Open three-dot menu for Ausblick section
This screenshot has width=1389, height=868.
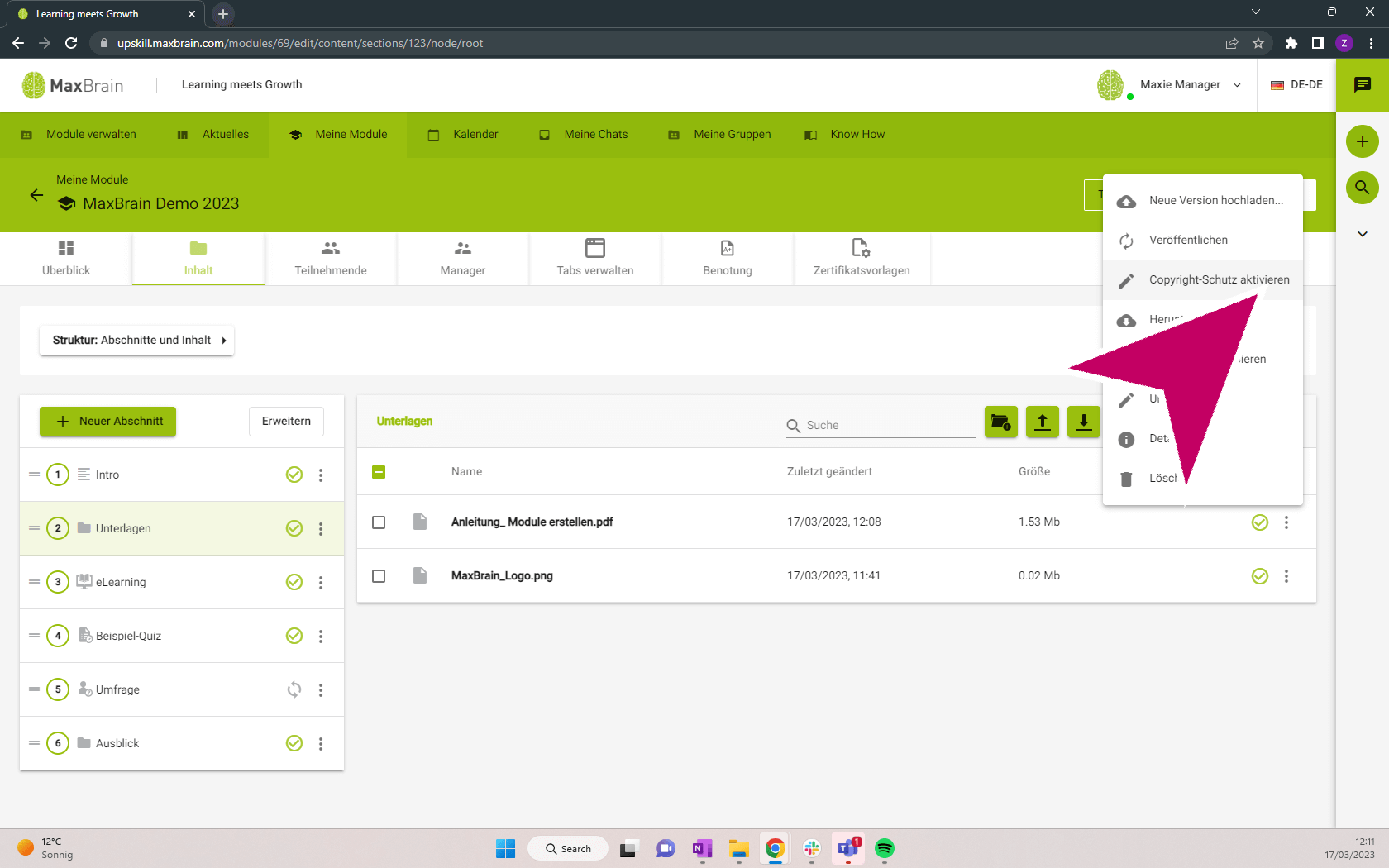coord(321,743)
